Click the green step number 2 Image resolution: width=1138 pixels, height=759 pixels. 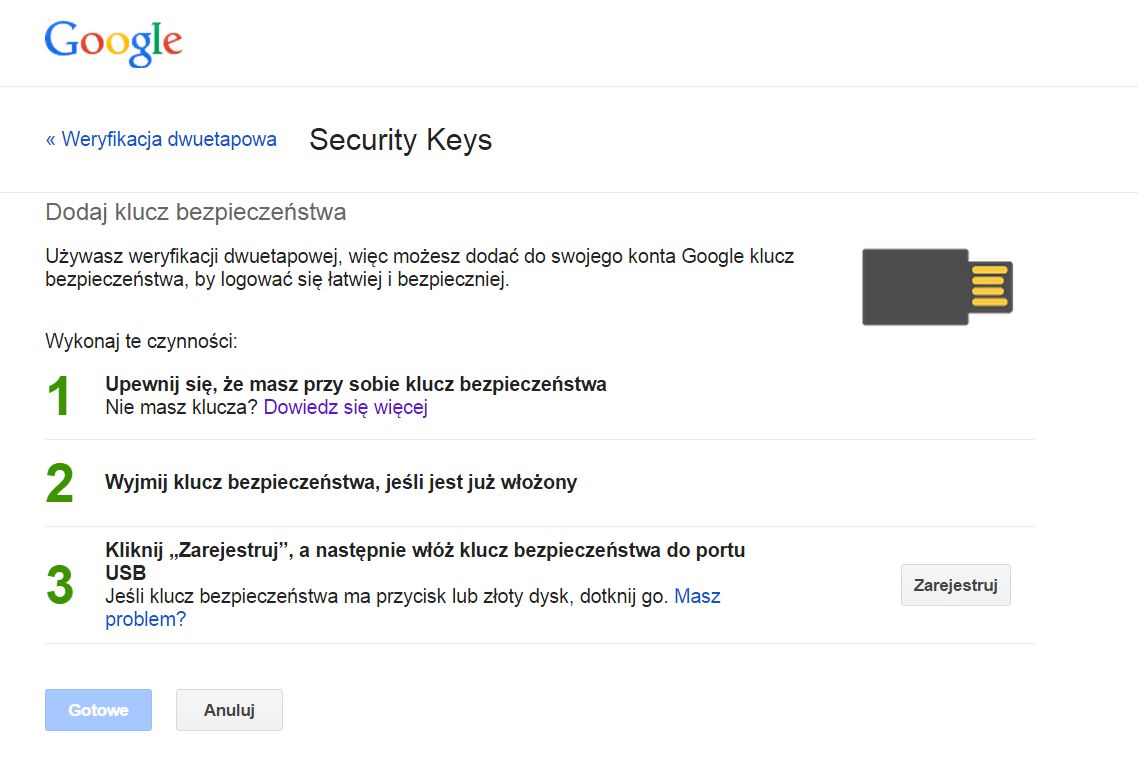pos(60,484)
